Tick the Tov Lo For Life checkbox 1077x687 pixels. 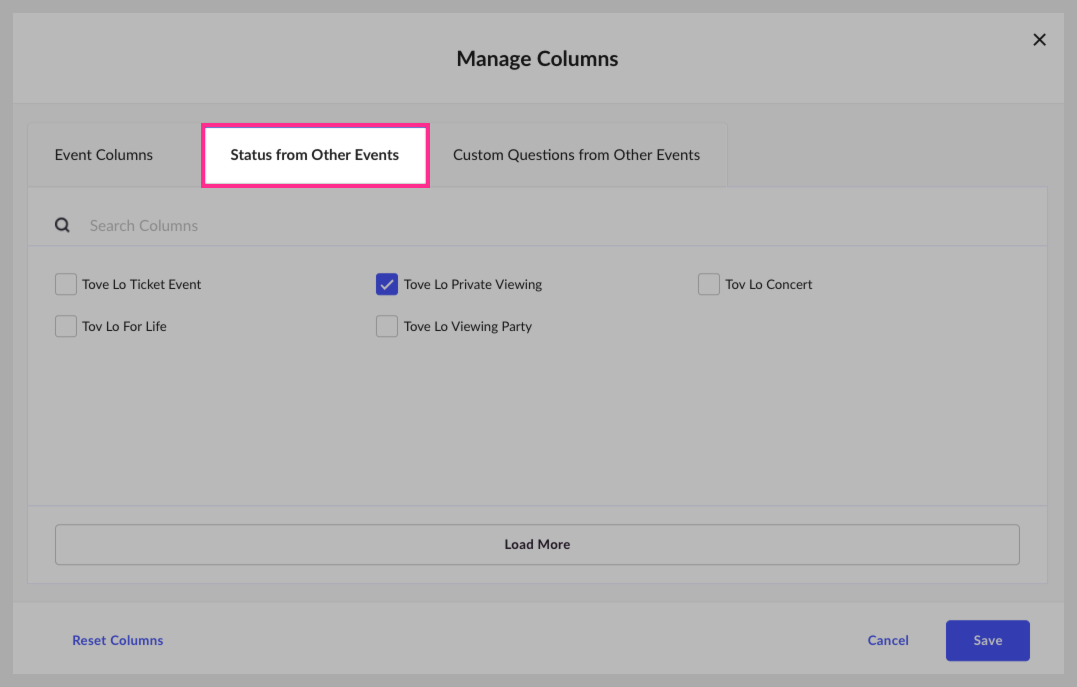pos(66,326)
